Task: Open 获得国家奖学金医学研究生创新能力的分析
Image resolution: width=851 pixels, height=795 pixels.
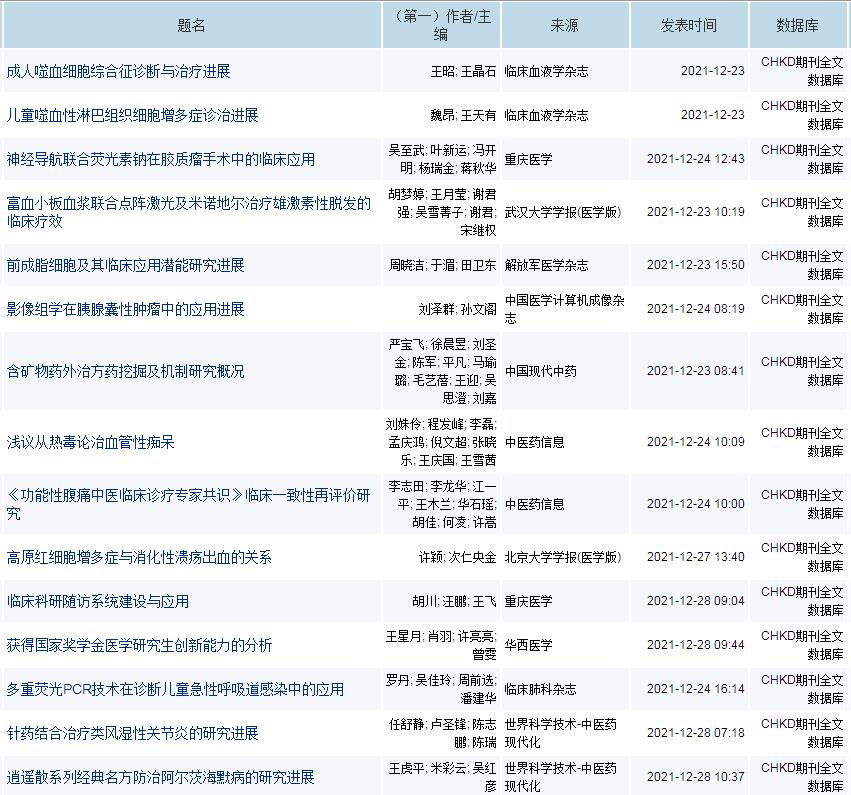Action: (x=139, y=645)
